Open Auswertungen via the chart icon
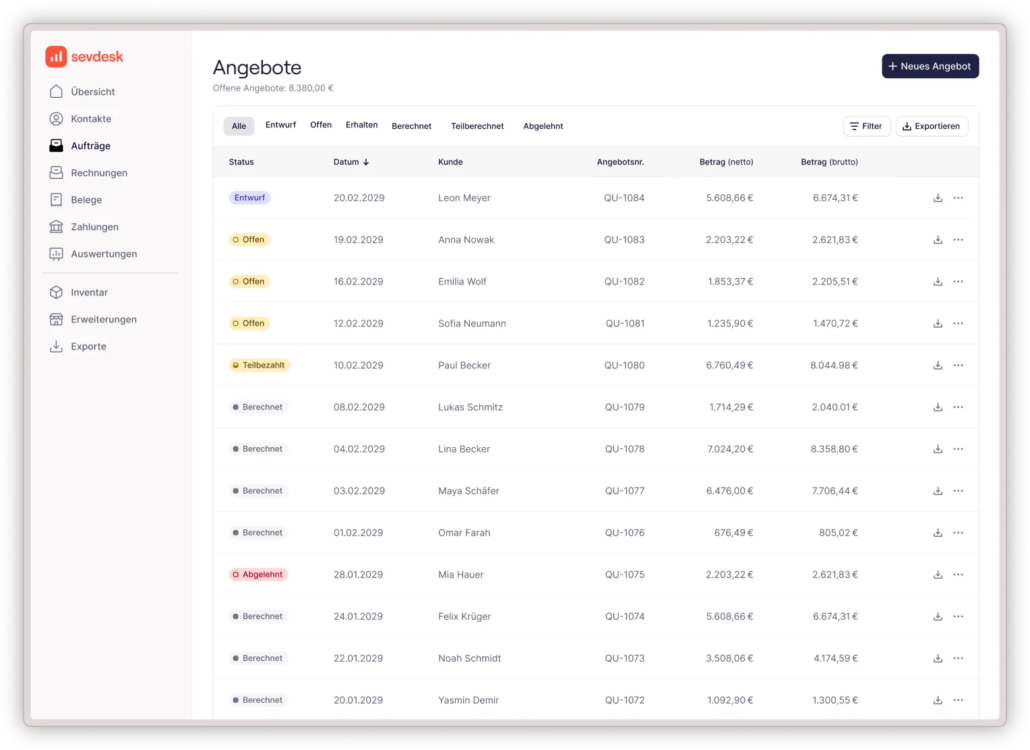 click(x=56, y=254)
